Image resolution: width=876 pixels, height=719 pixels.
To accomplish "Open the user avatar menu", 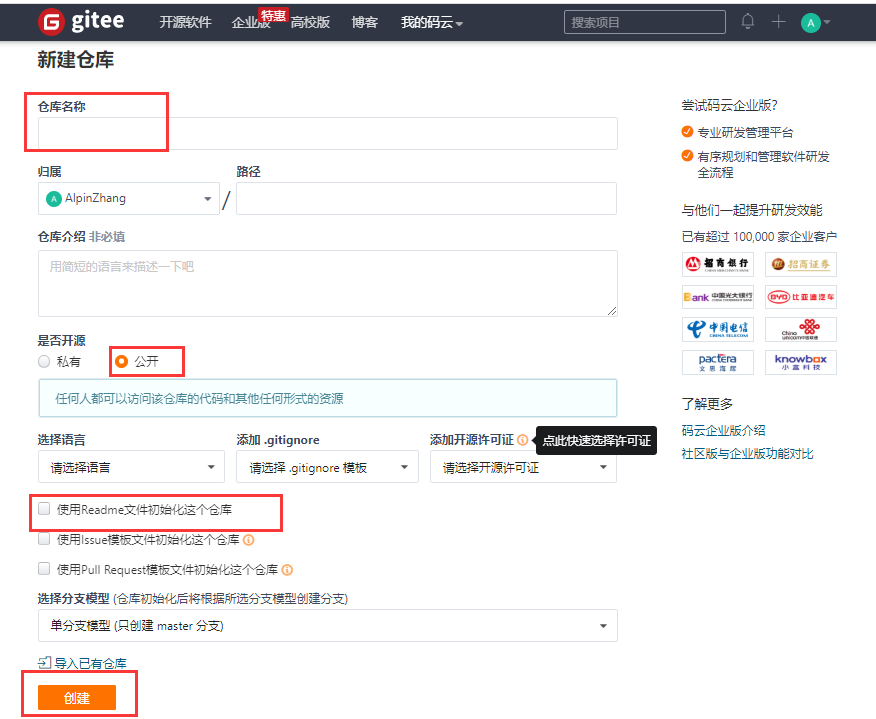I will pyautogui.click(x=815, y=23).
